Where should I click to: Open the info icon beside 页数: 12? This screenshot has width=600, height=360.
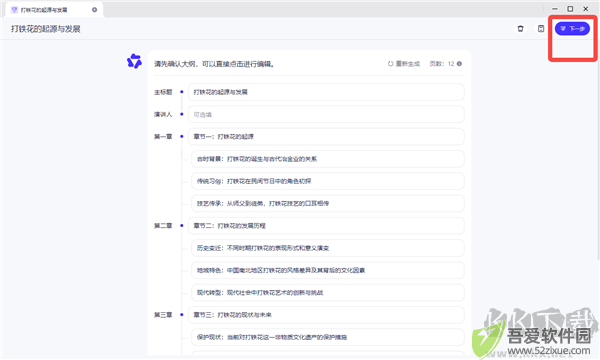459,64
